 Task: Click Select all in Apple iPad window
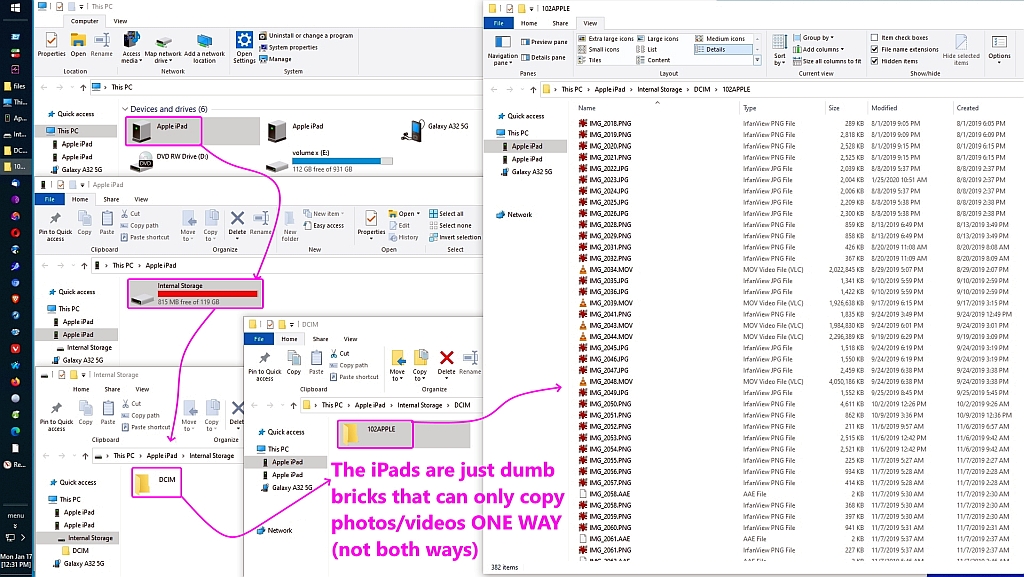[x=447, y=214]
